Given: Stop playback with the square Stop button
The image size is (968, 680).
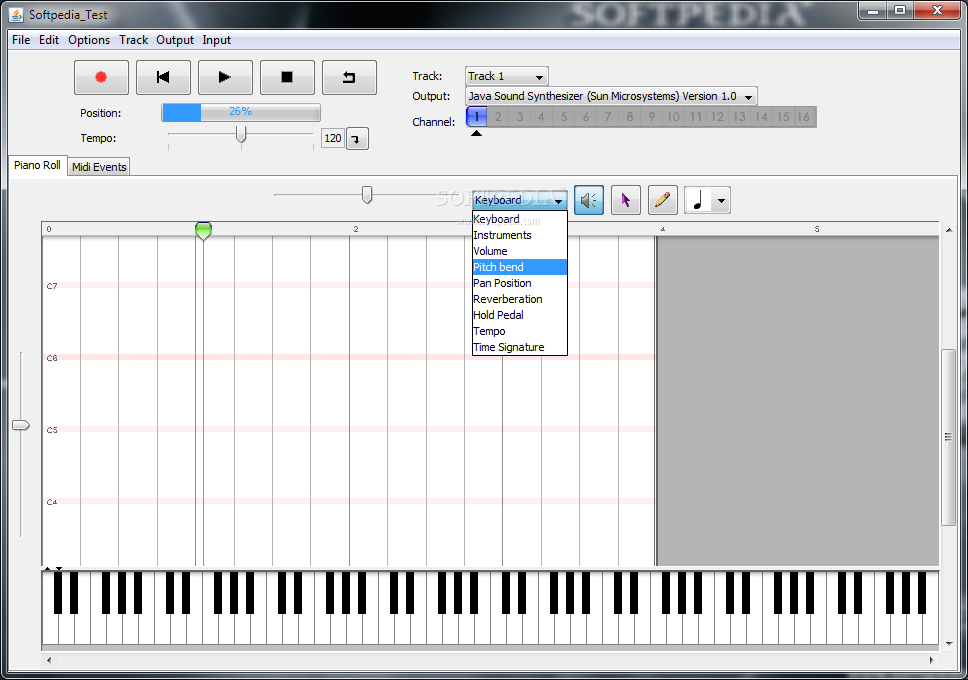Looking at the screenshot, I should 287,77.
